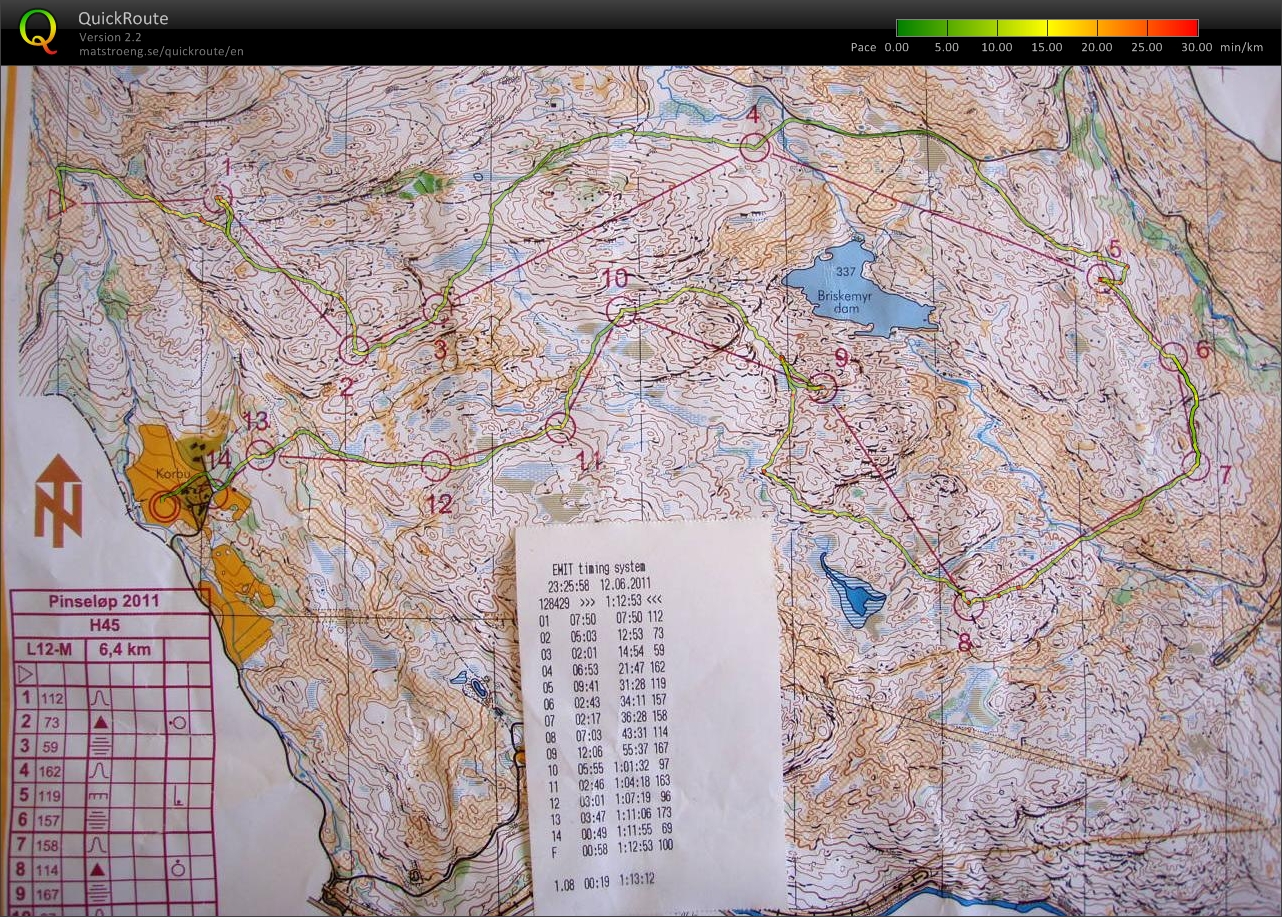Click the green start of the pace gradient
This screenshot has height=917, width=1282.
[905, 28]
